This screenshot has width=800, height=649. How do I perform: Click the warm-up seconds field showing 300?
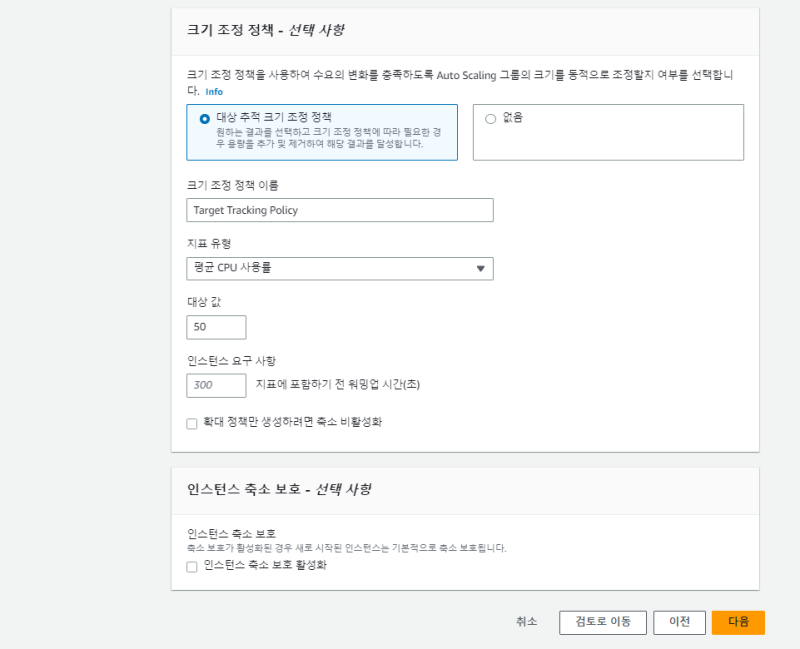[216, 385]
